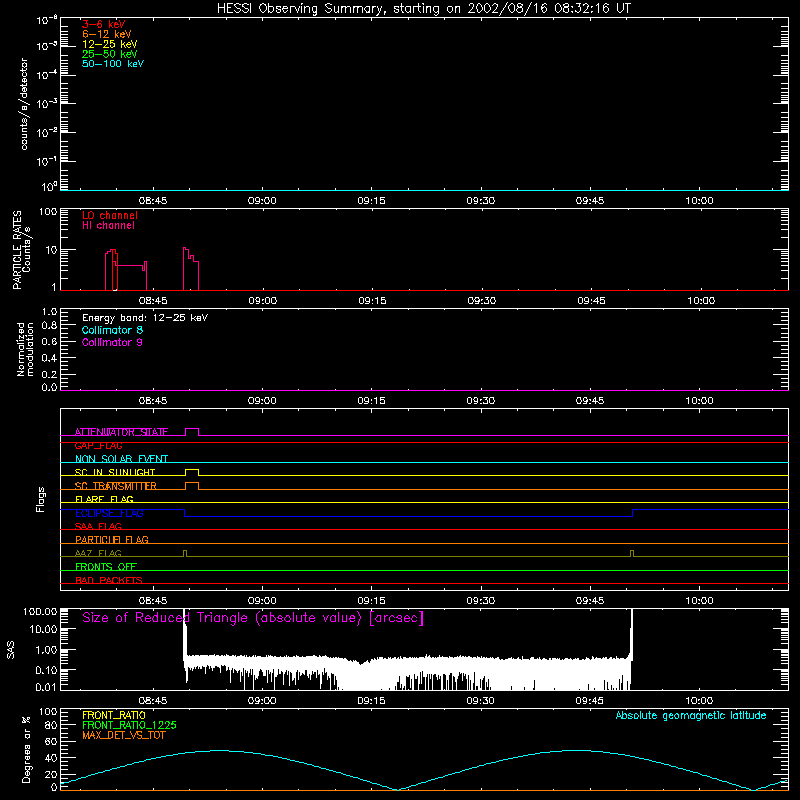800x800 pixels.
Task: Select the NON_SOLAR_EVENT flag label
Action: [121, 459]
